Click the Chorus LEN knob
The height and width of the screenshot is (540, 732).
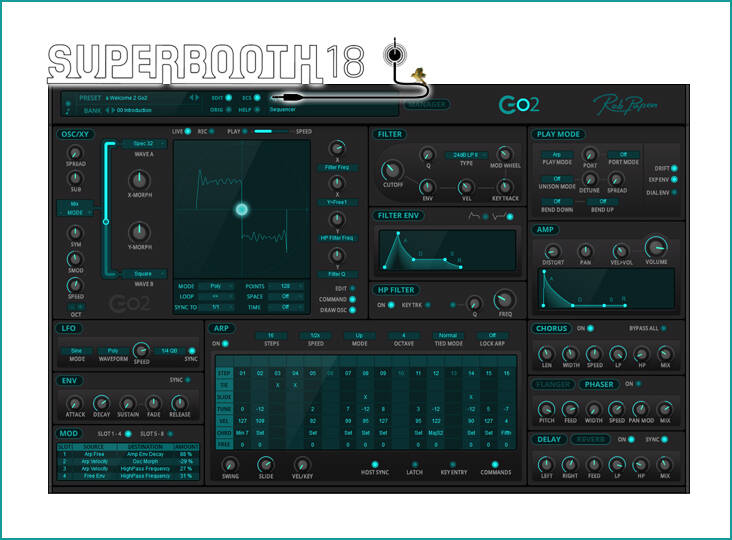(546, 354)
